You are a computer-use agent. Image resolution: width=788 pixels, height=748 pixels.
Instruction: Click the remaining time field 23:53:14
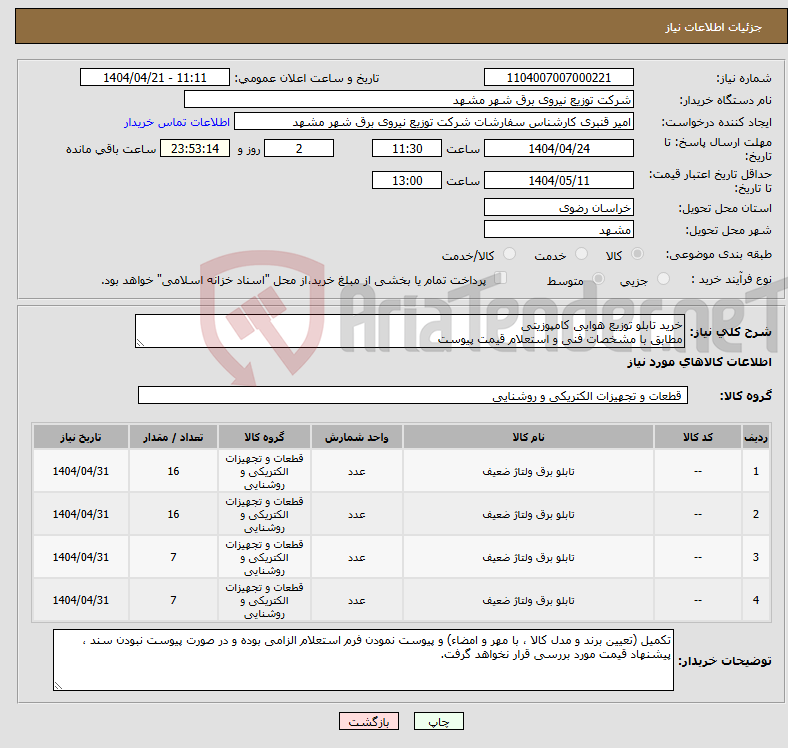(x=195, y=148)
